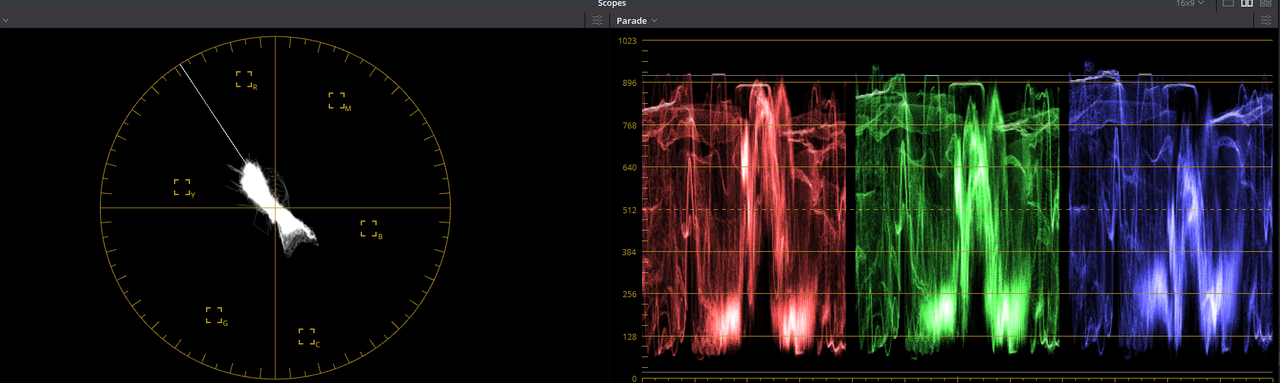This screenshot has width=1280, height=383.
Task: Click the 896 scale label
Action: (629, 83)
